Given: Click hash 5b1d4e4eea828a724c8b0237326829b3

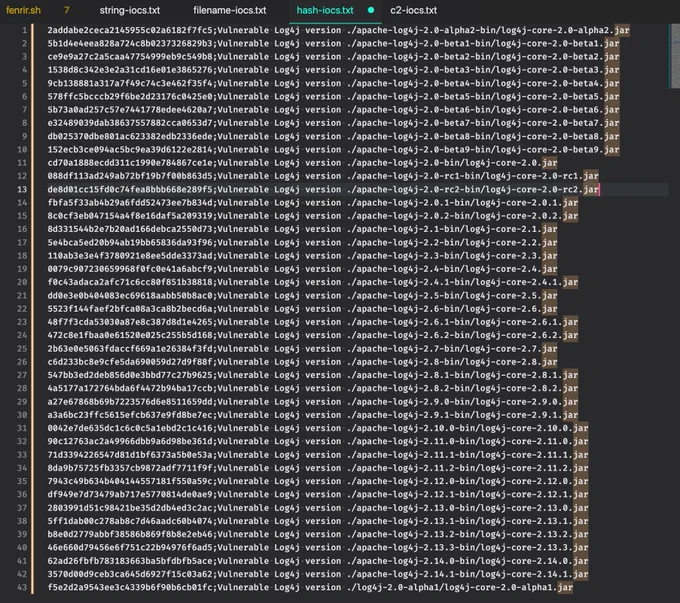Looking at the screenshot, I should [131, 43].
